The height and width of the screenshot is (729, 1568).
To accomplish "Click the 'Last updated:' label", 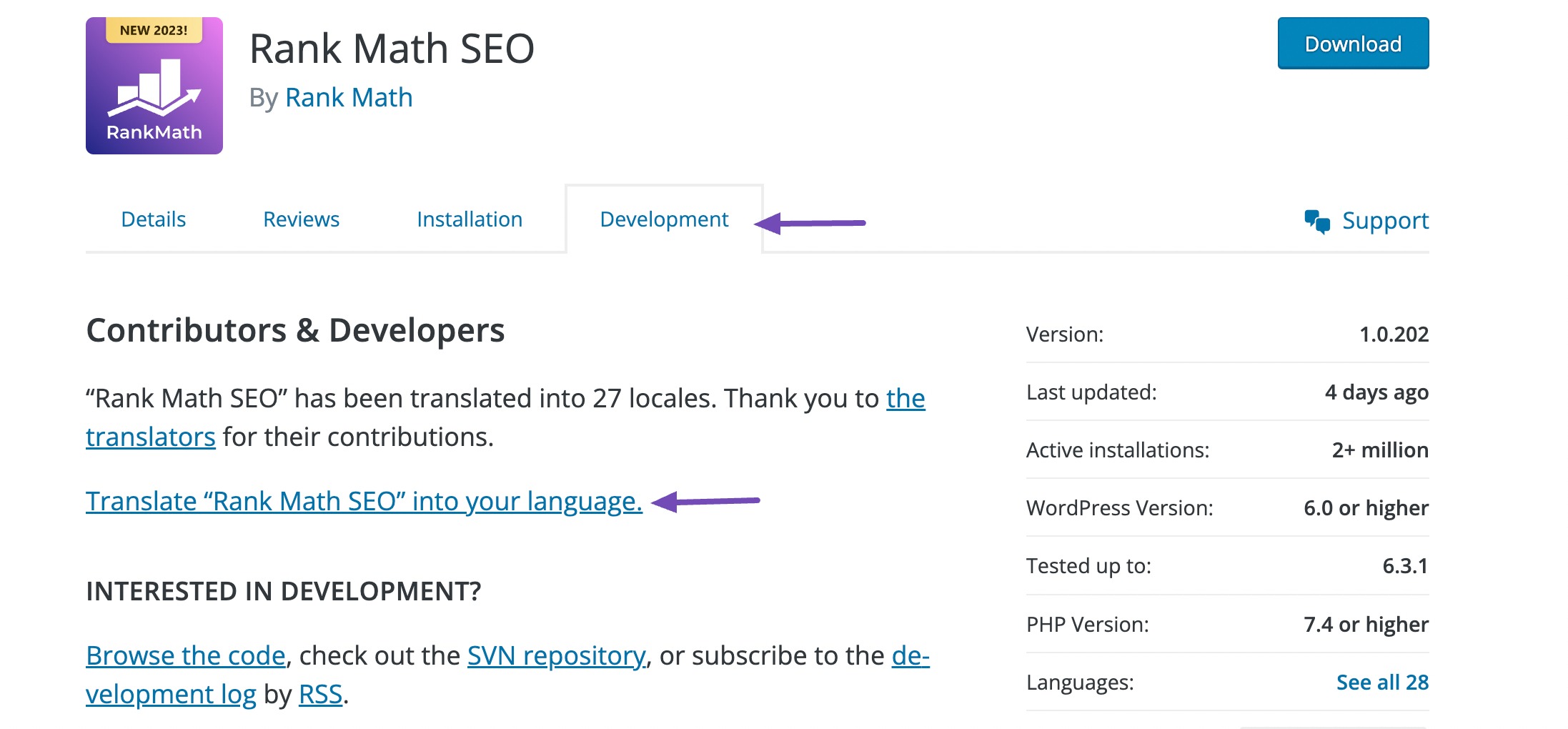I will [1091, 392].
